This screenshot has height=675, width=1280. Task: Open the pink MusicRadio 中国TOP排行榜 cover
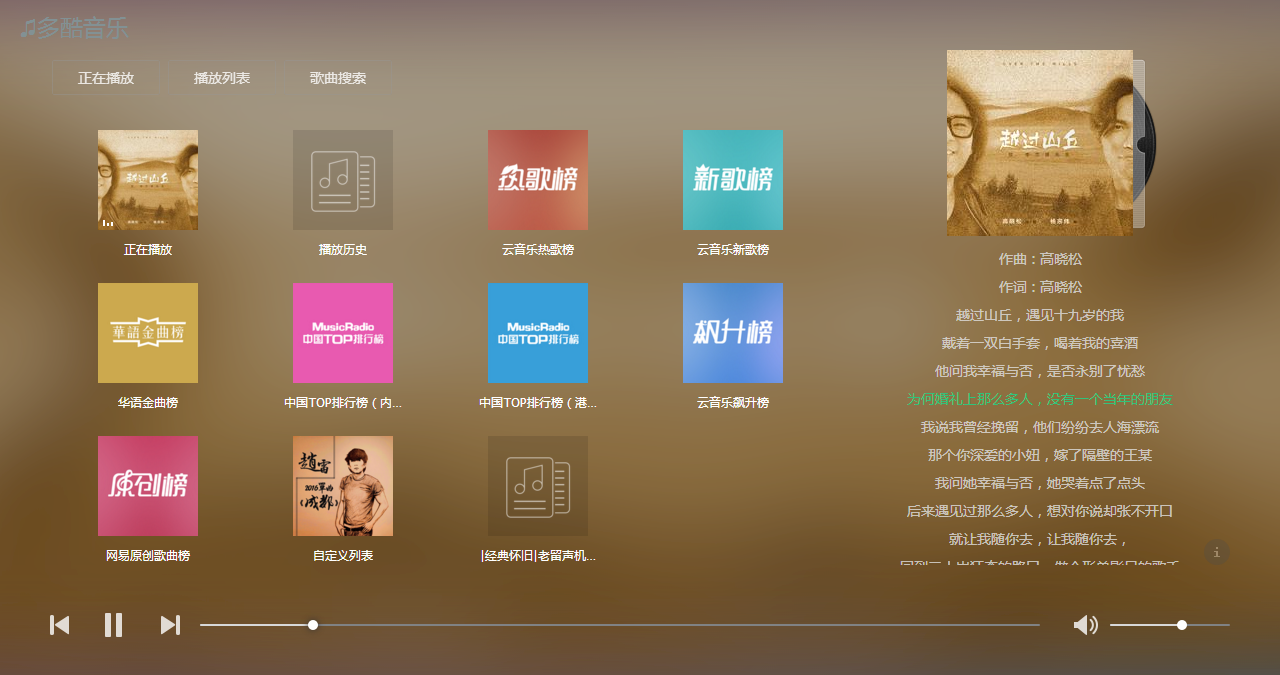[x=343, y=333]
